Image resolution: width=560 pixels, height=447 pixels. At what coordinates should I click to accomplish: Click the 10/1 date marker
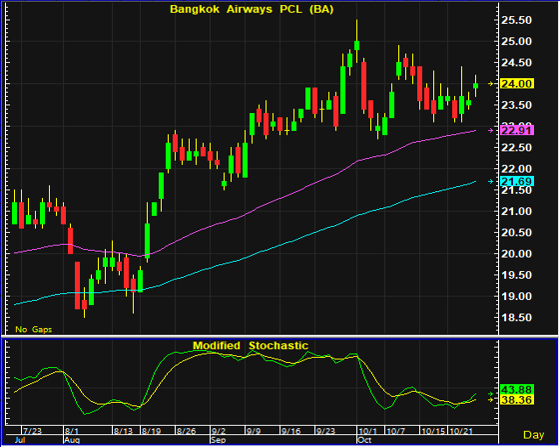[x=368, y=431]
